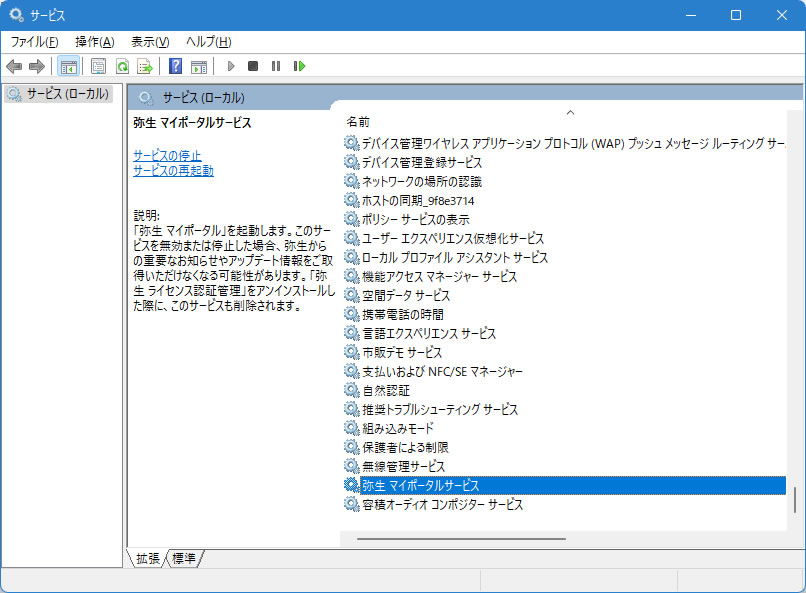806x593 pixels.
Task: Open the blue Help question mark icon
Action: (x=175, y=67)
